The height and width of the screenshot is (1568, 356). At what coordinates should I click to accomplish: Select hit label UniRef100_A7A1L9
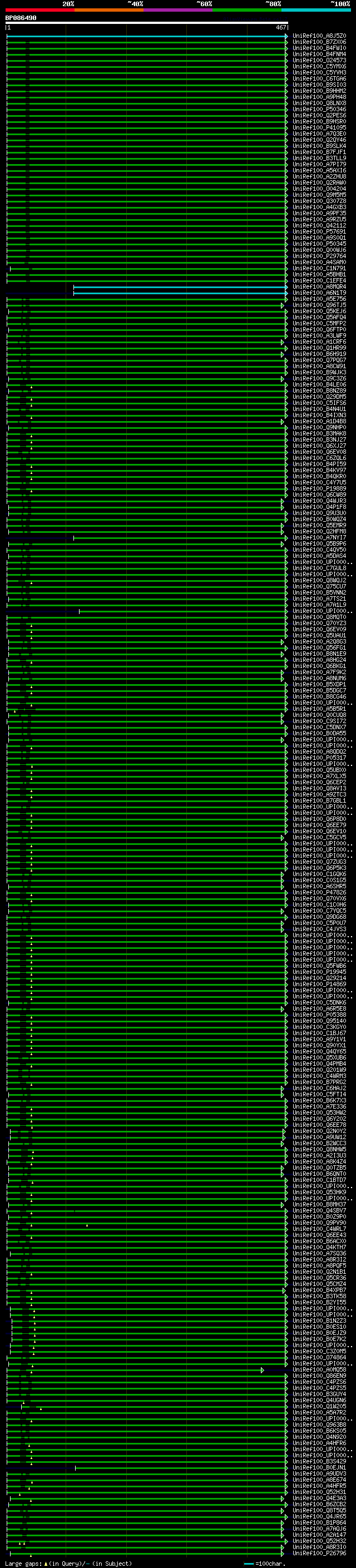coord(319,605)
